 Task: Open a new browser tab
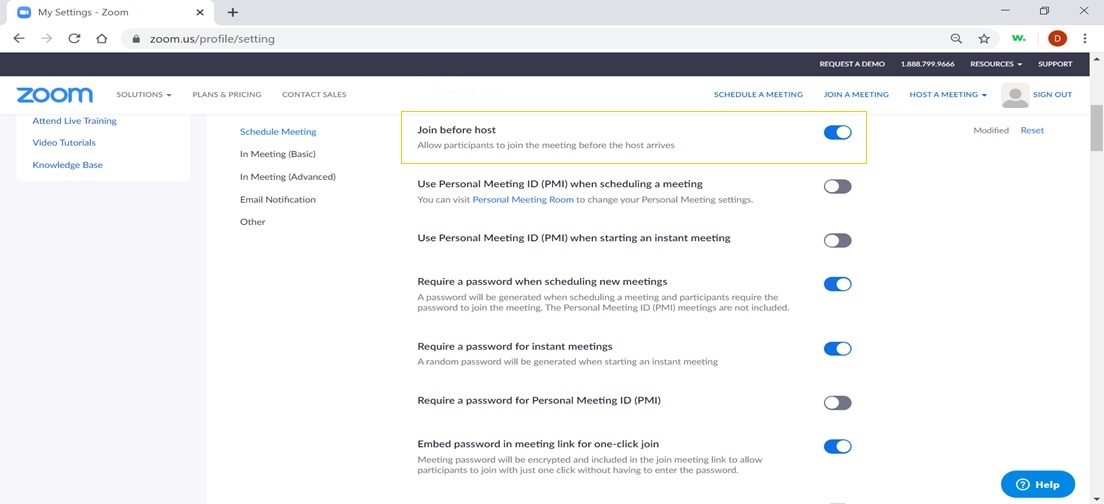[x=233, y=12]
